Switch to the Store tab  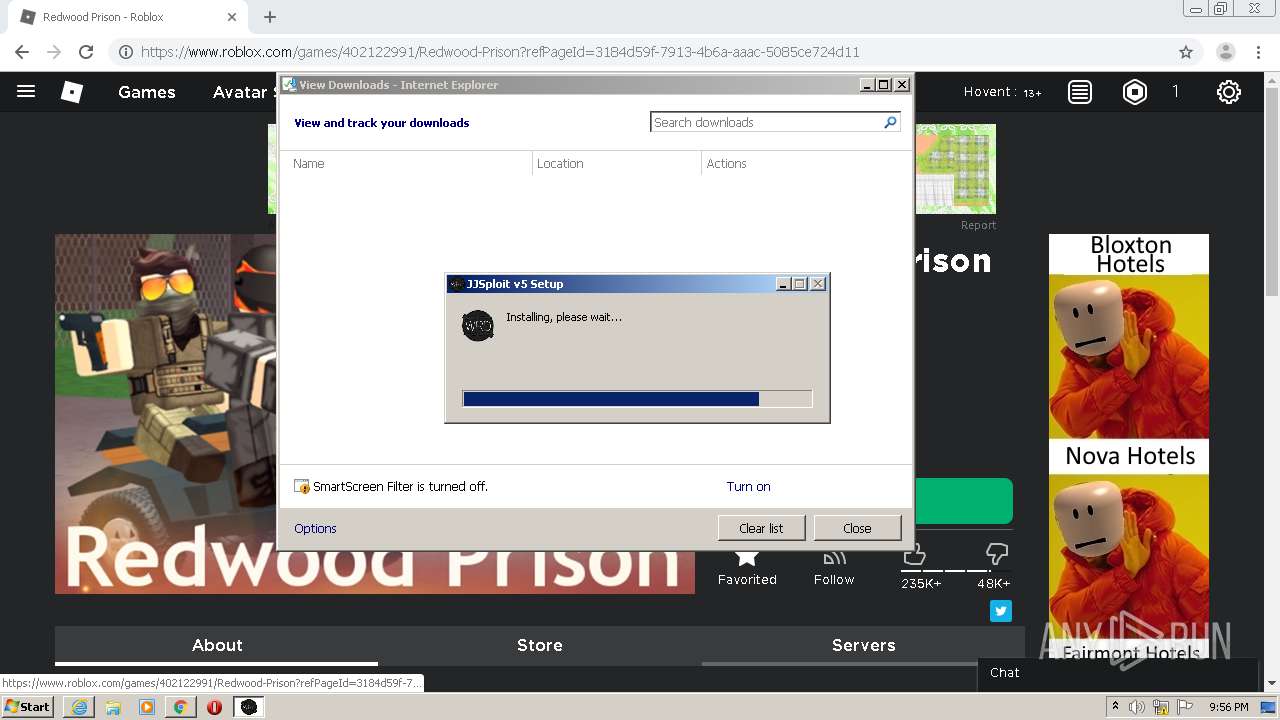(540, 645)
